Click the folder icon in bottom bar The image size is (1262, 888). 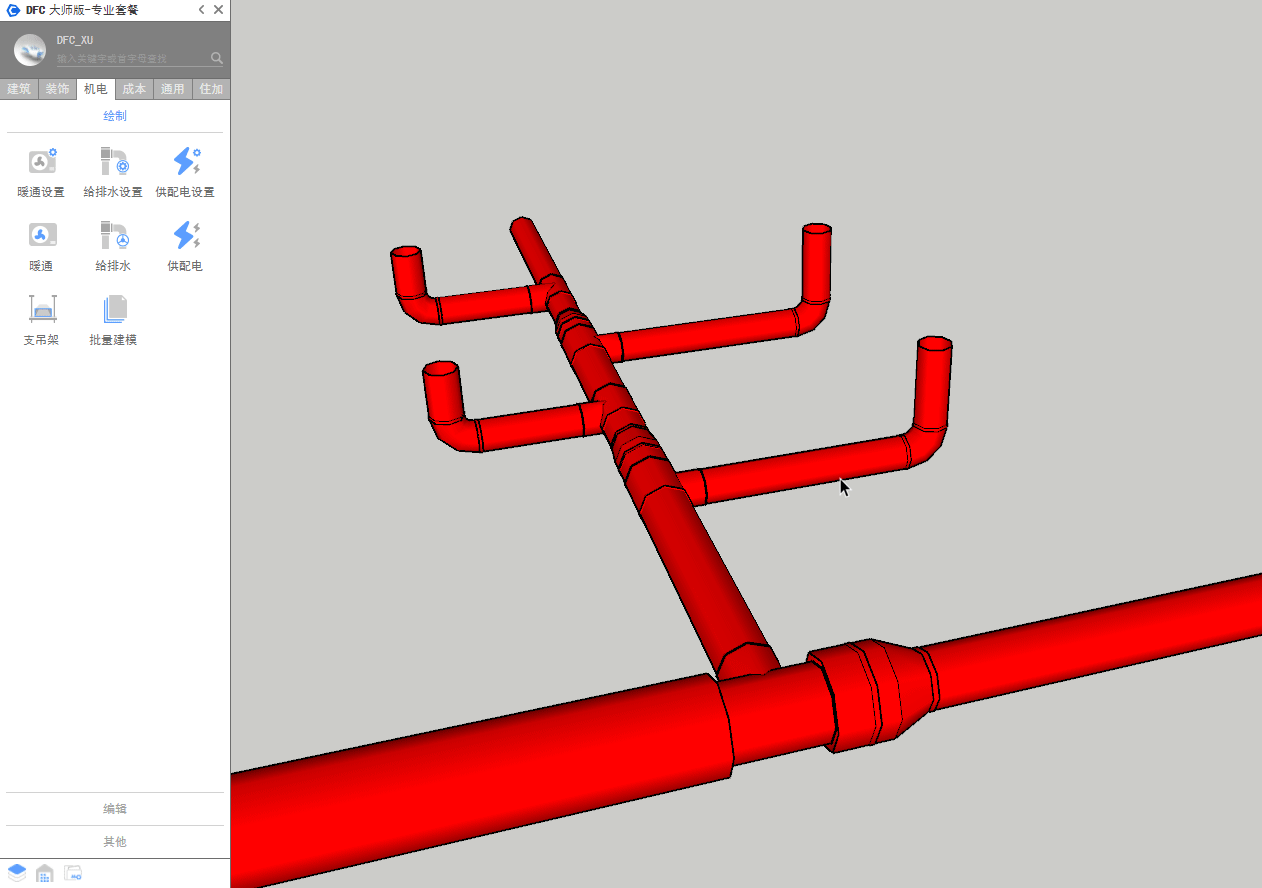pyautogui.click(x=73, y=873)
